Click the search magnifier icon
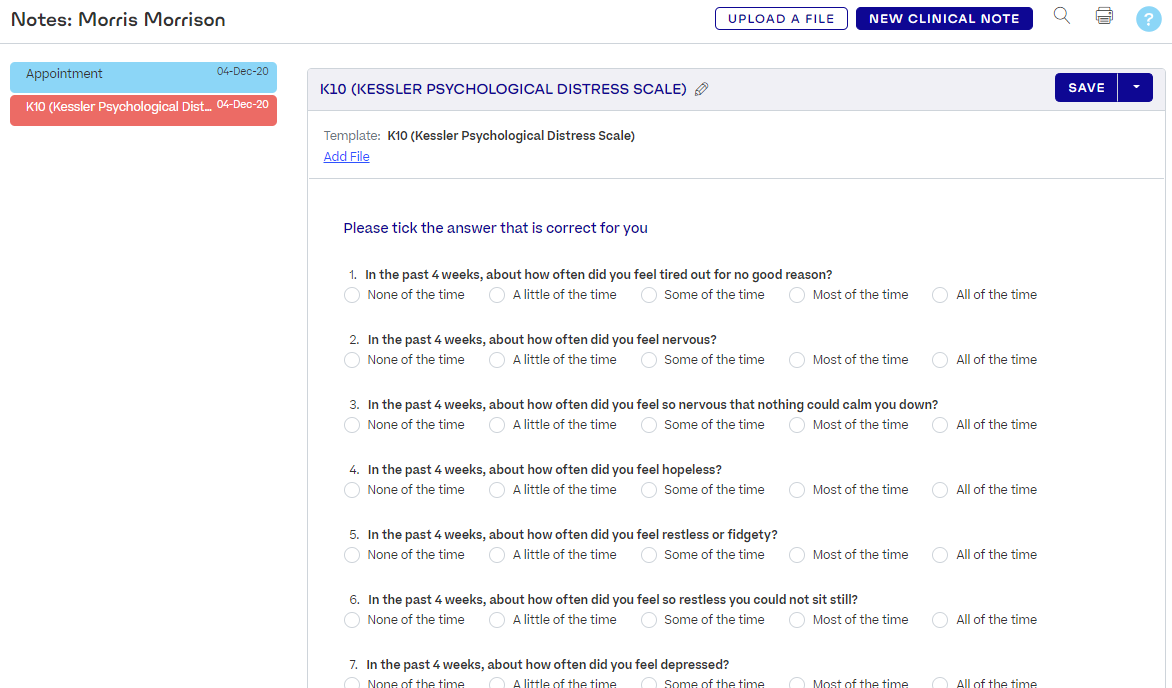The height and width of the screenshot is (688, 1172). tap(1061, 17)
